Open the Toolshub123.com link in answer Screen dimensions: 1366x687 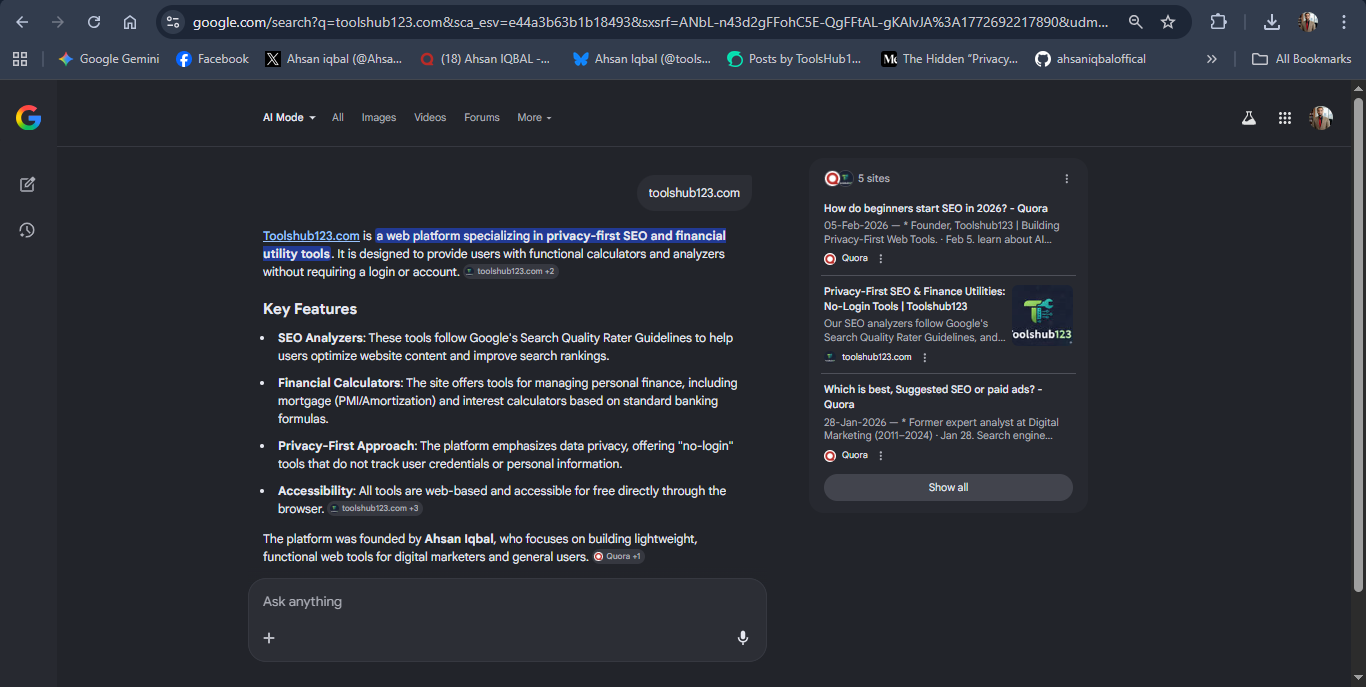point(311,236)
